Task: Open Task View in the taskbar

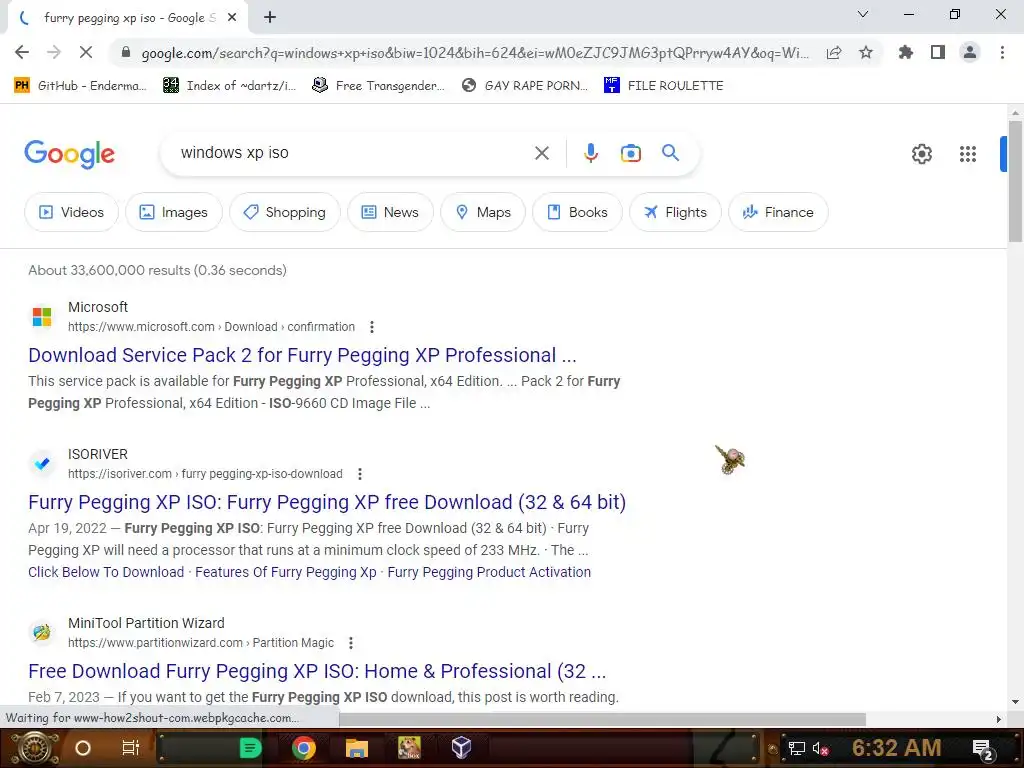Action: click(x=131, y=748)
